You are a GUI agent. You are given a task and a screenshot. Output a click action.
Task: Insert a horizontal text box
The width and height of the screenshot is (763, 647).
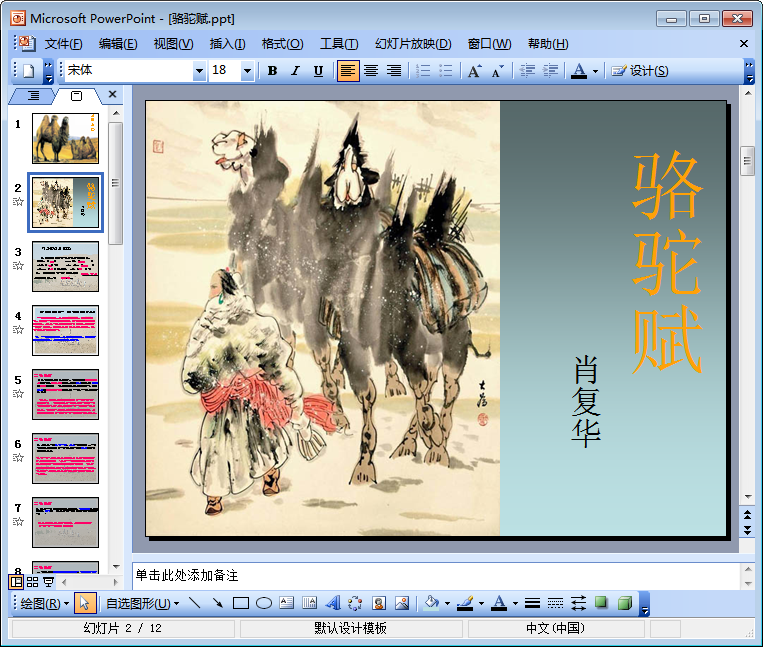click(287, 604)
